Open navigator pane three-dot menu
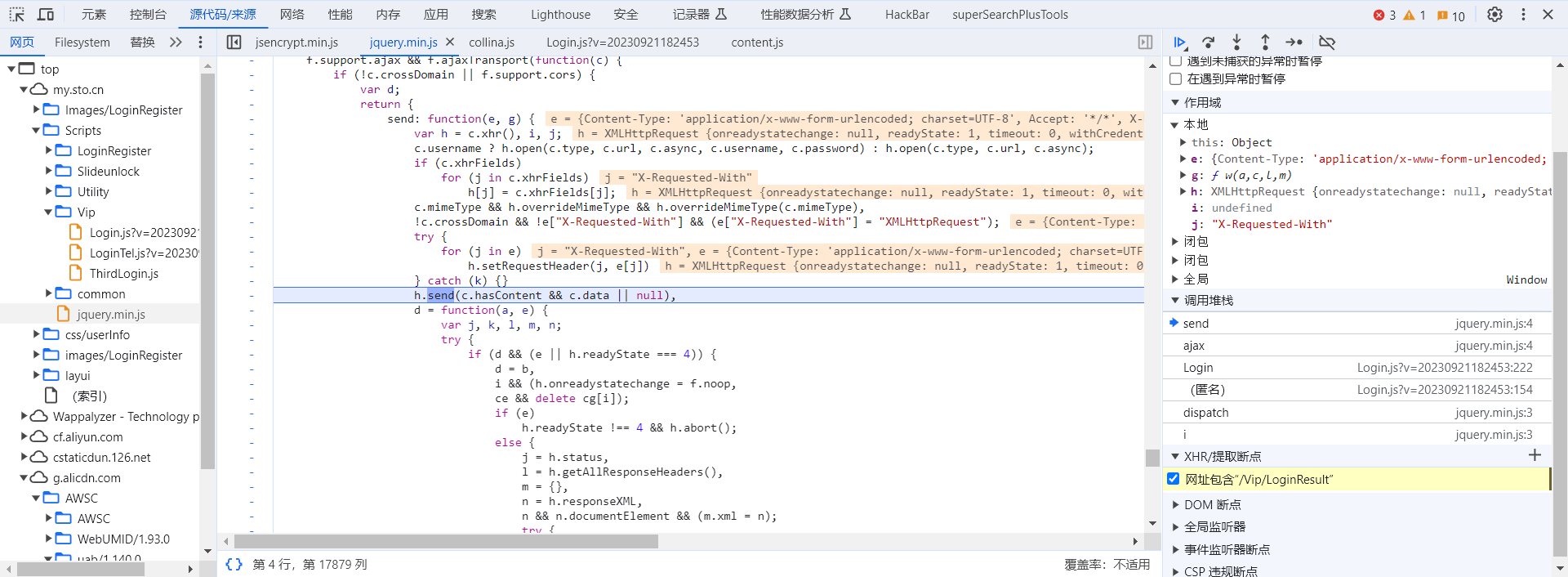This screenshot has height=577, width=1568. 200,42
